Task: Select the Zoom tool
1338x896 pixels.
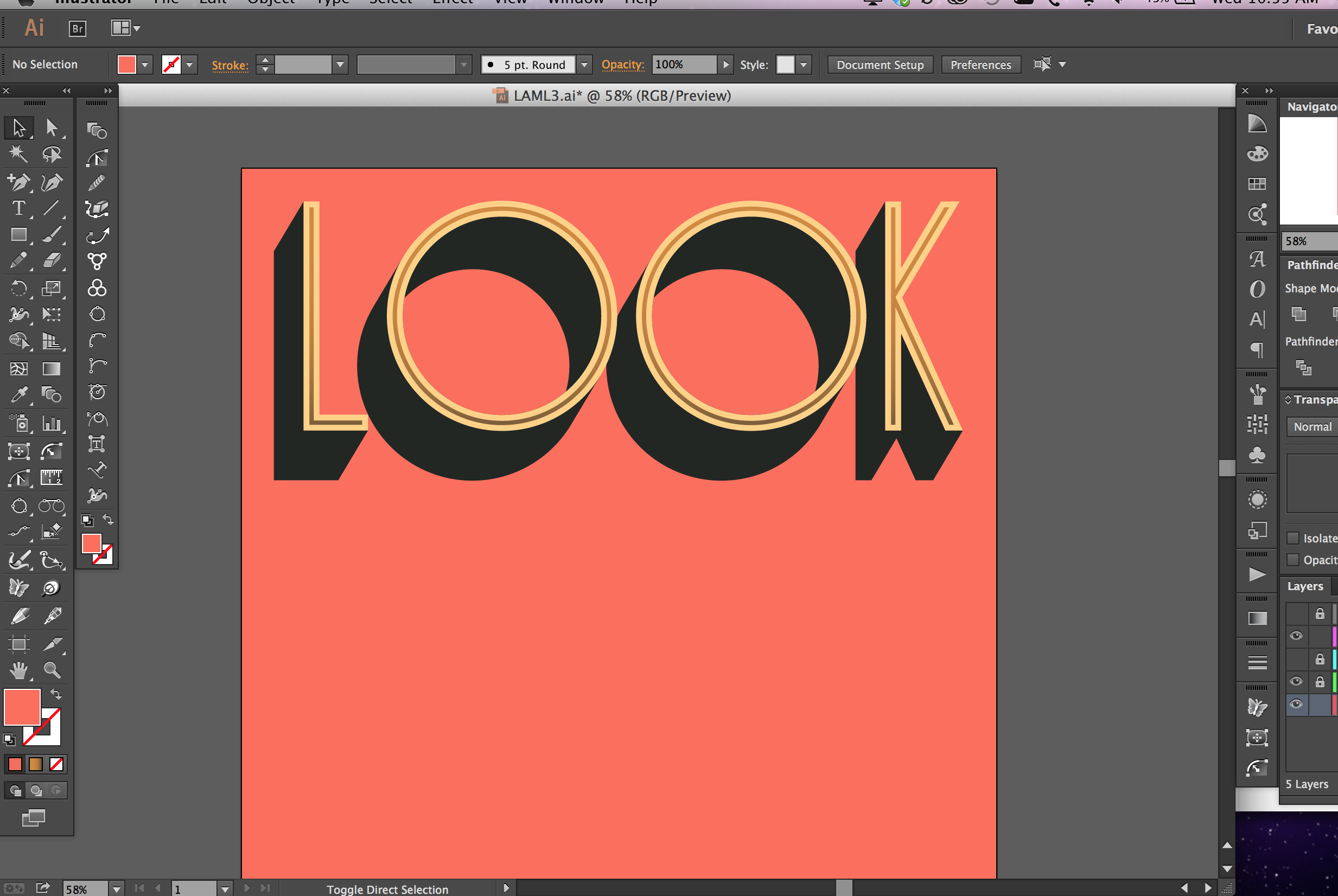Action: pos(52,670)
